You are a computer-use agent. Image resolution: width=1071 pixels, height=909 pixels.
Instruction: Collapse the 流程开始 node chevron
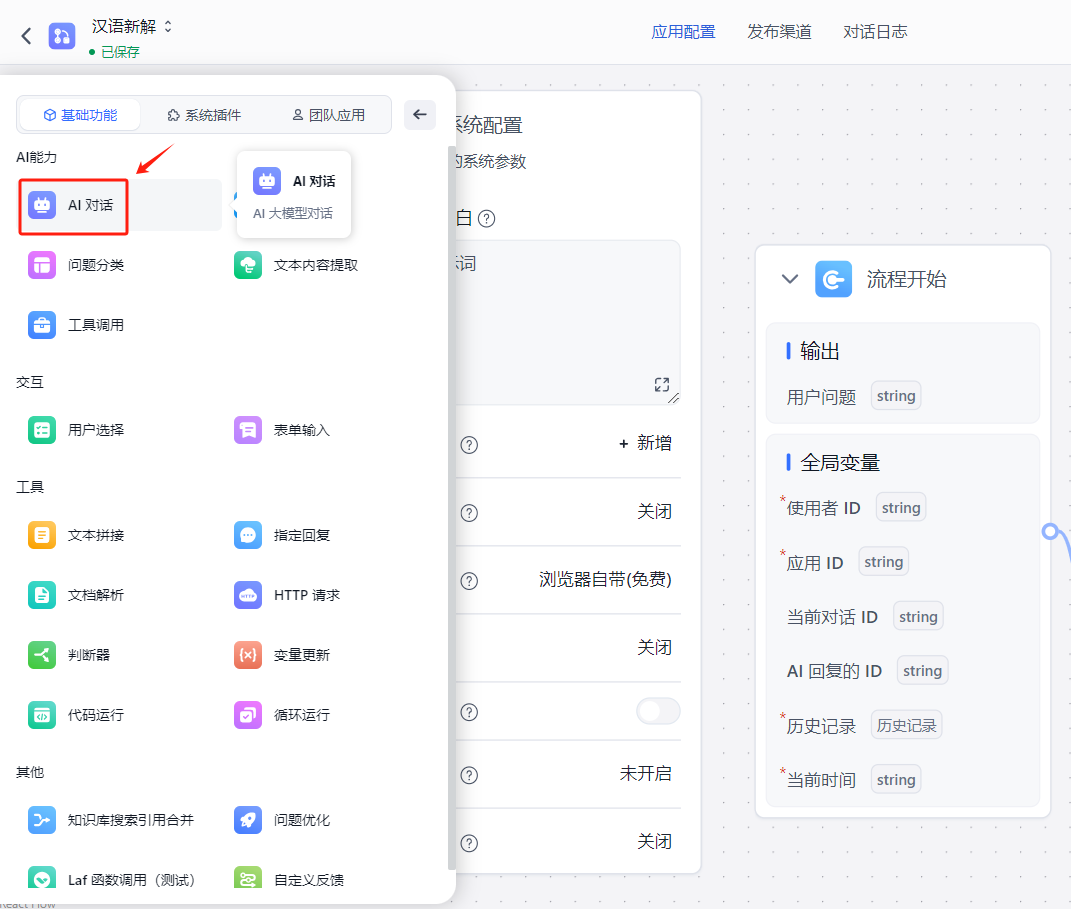pyautogui.click(x=790, y=279)
